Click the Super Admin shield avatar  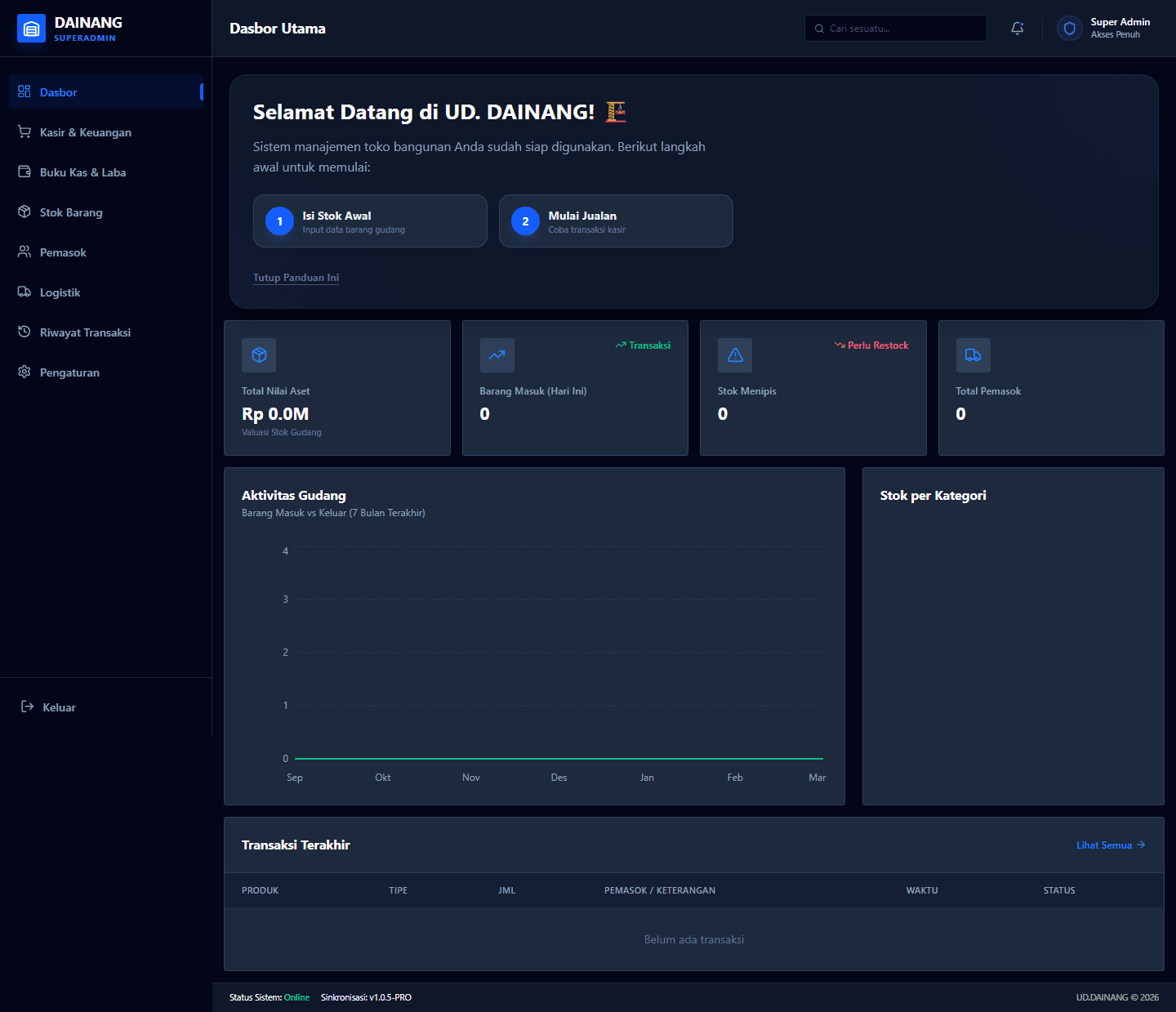tap(1069, 29)
